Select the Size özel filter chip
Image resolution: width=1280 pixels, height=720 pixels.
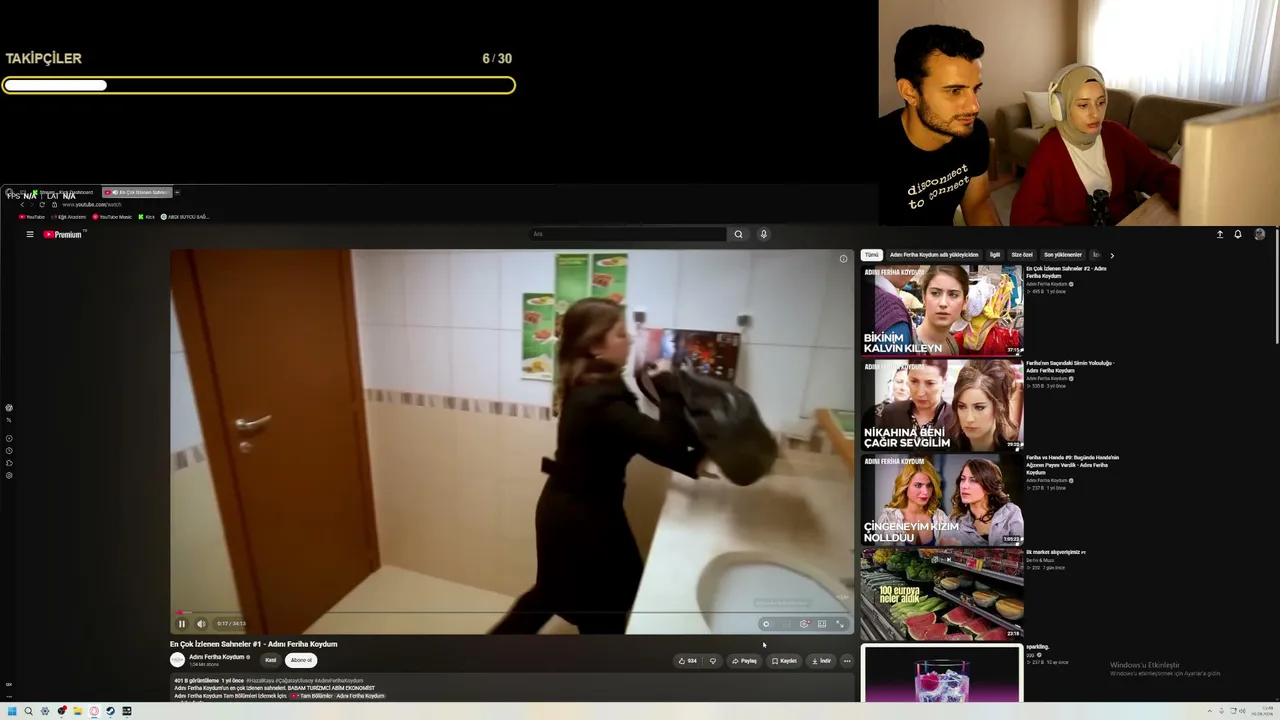coord(1022,255)
